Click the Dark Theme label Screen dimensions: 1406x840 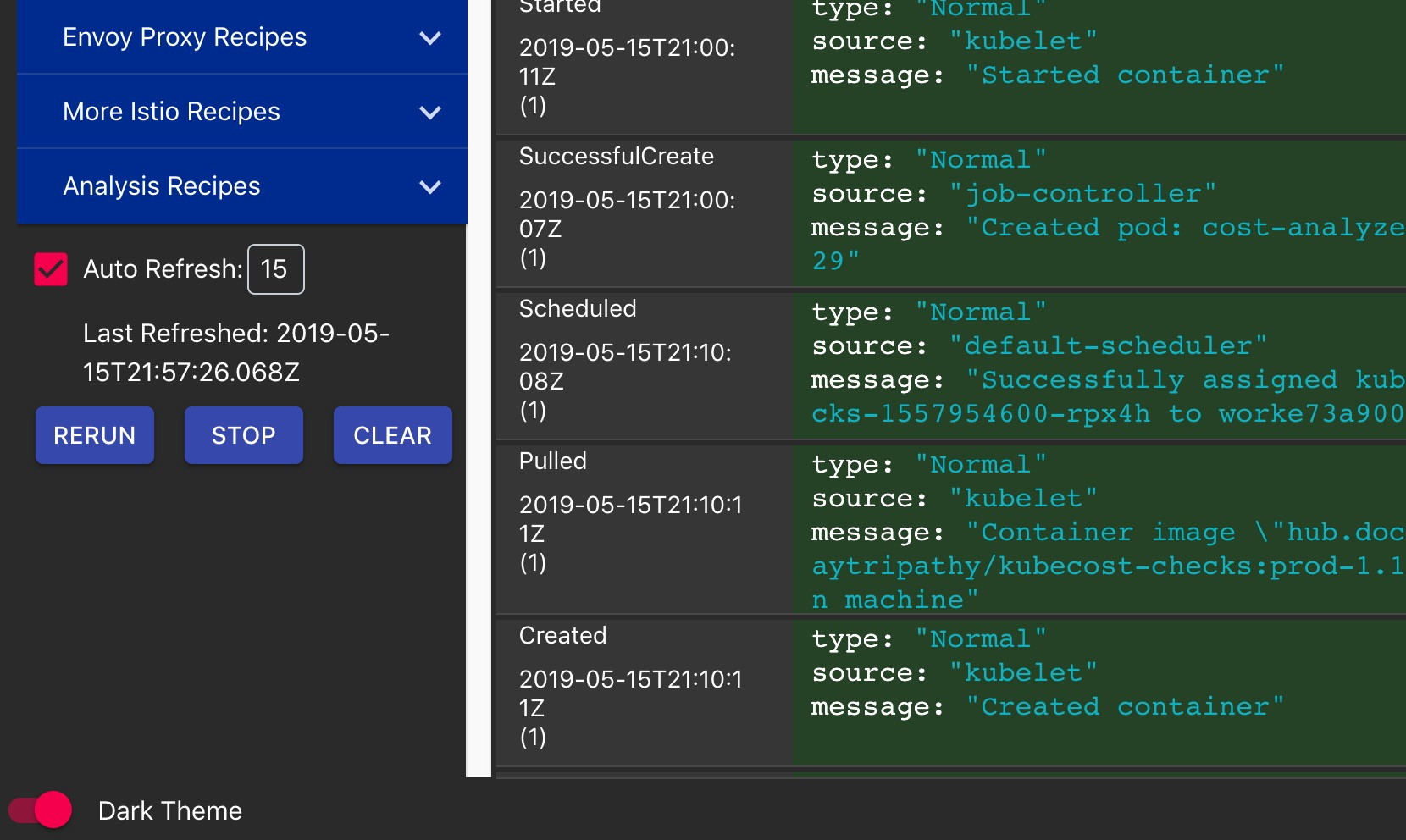(x=170, y=810)
